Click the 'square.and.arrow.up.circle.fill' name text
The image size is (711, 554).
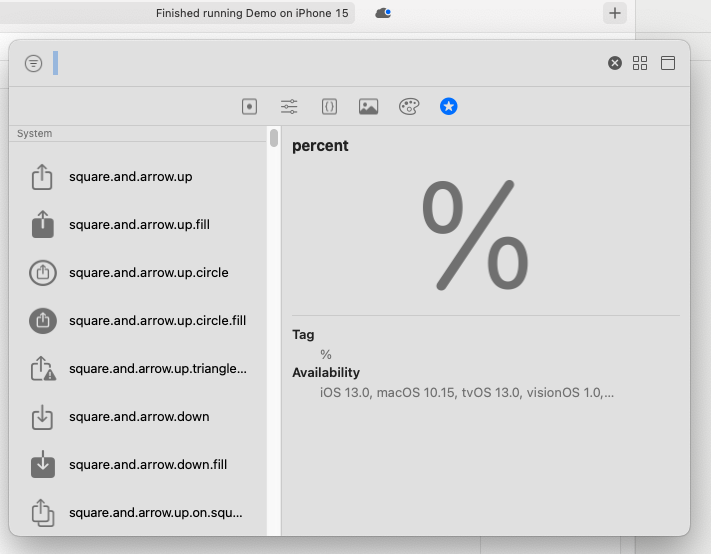[157, 321]
